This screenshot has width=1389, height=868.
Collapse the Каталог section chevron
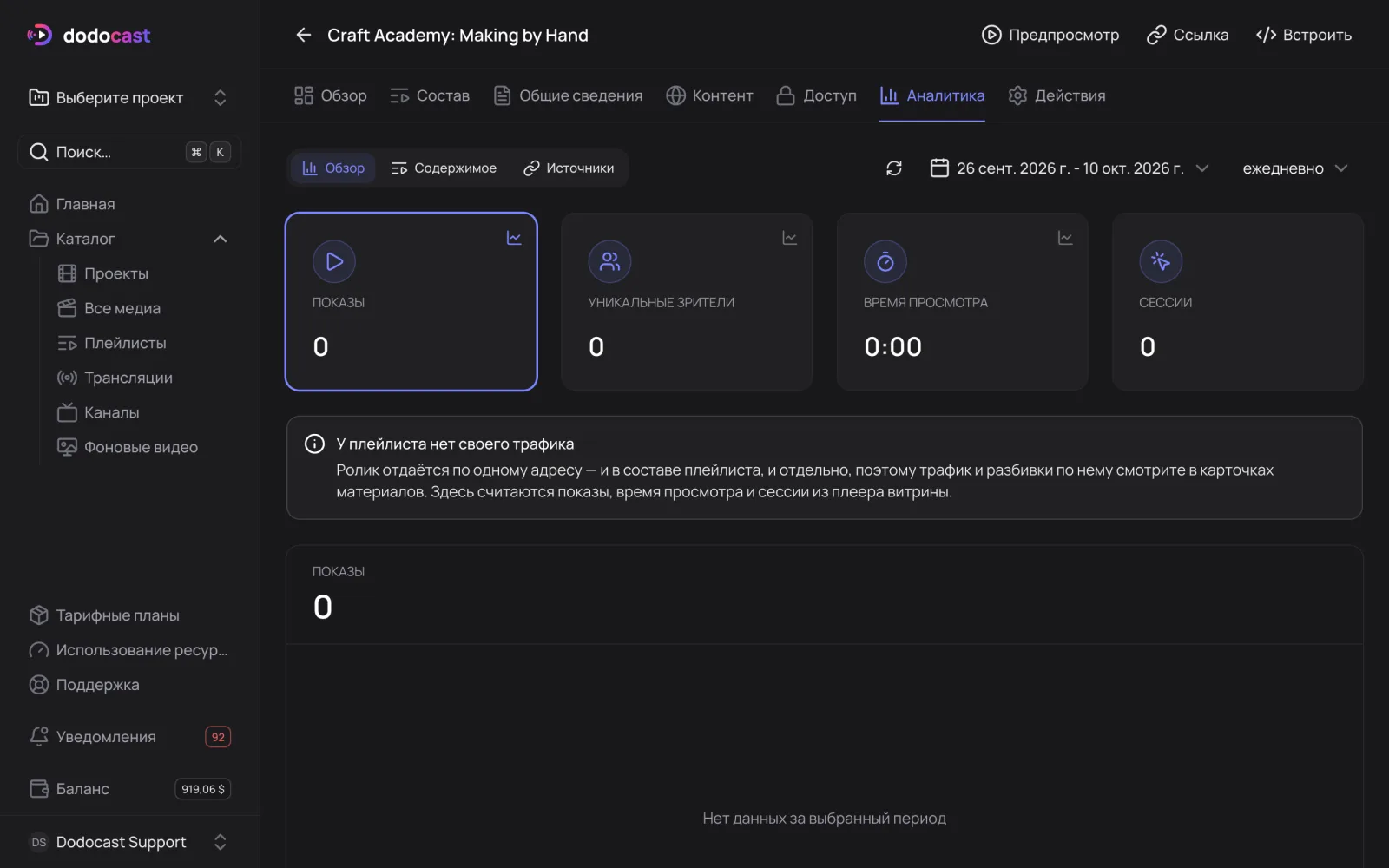221,239
